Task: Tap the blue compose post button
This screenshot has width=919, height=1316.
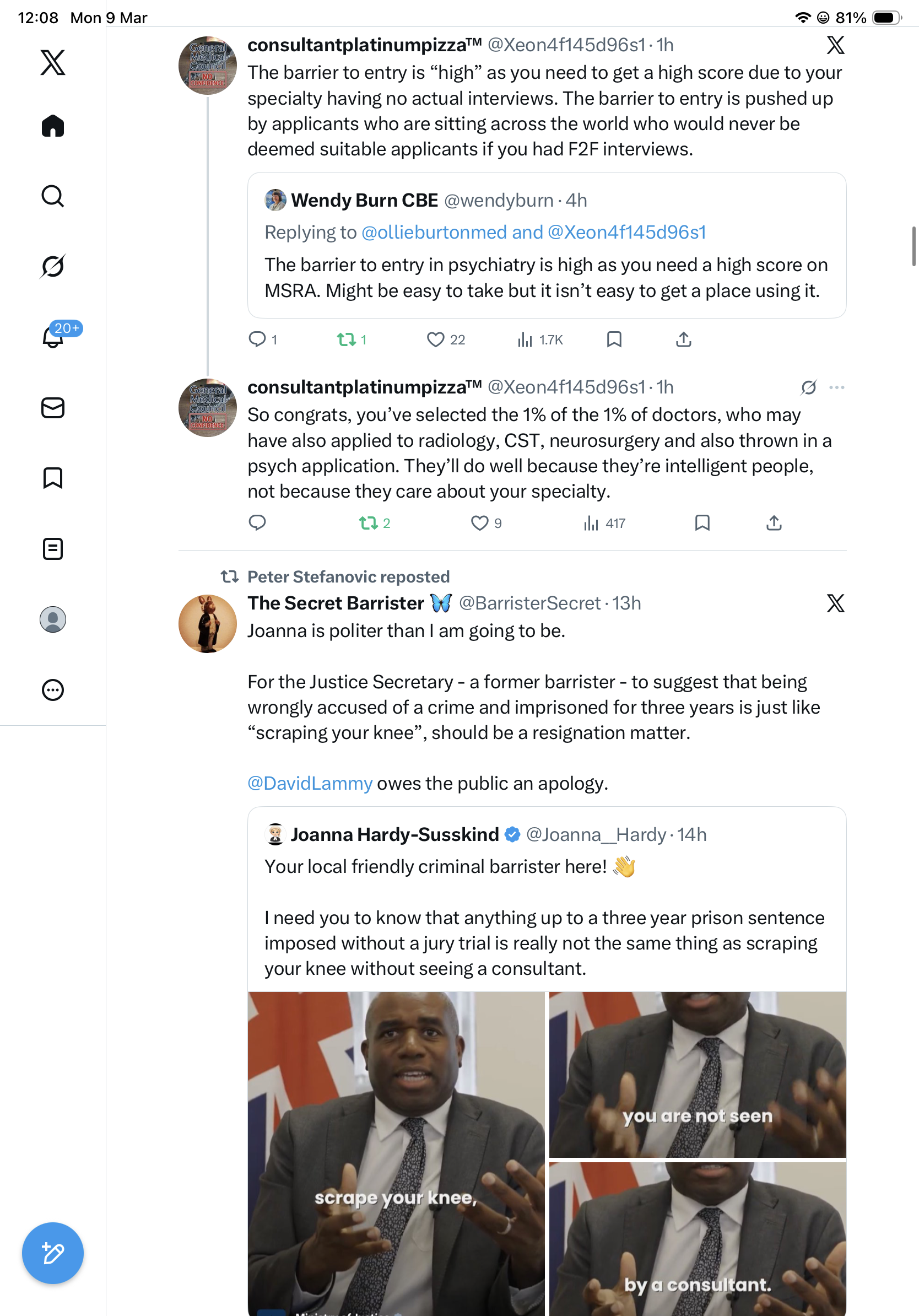Action: (53, 1253)
